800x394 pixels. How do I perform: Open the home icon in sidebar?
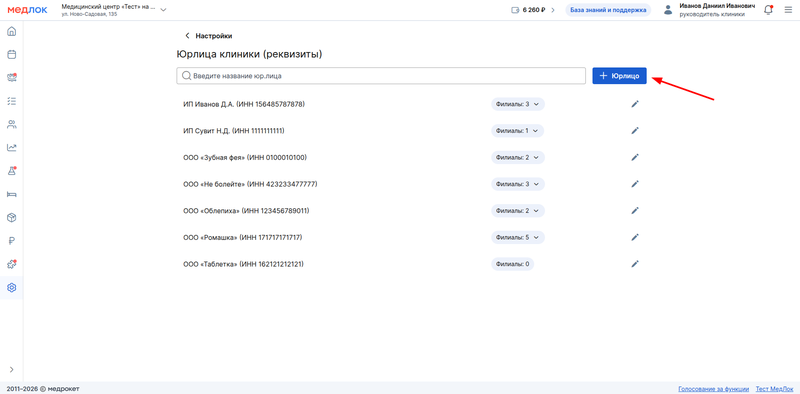coord(11,31)
